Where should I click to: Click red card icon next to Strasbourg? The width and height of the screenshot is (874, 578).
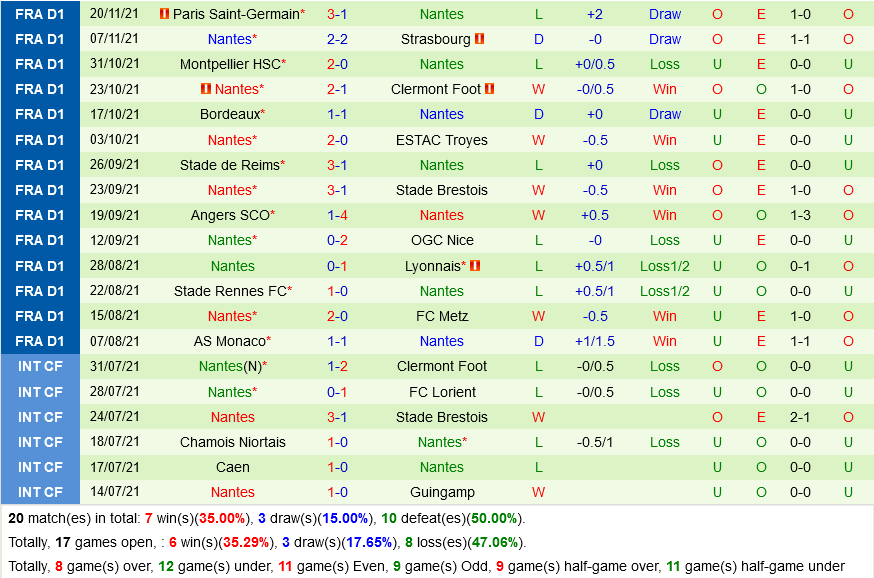pyautogui.click(x=480, y=39)
